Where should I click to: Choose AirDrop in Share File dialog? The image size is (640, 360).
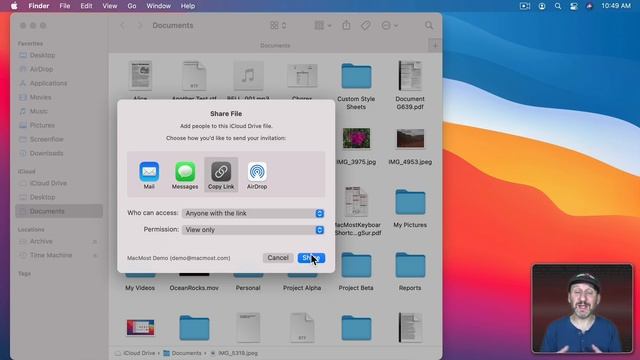pos(257,175)
